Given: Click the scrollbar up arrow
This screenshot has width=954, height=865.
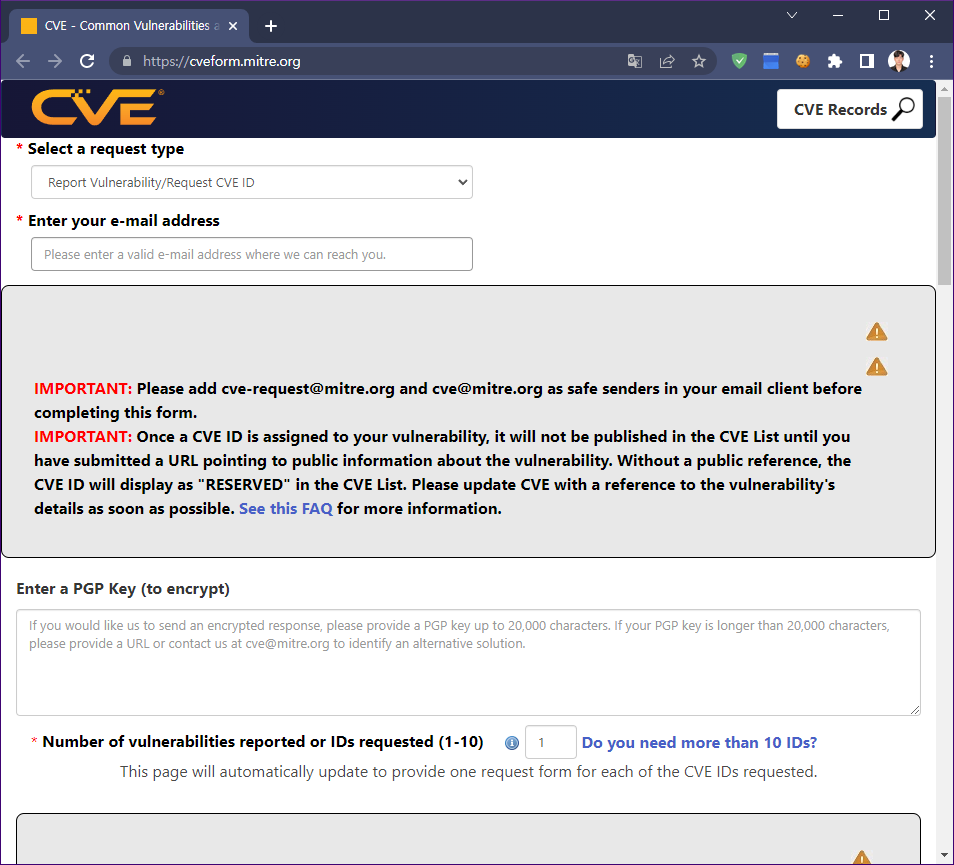Looking at the screenshot, I should coord(944,89).
